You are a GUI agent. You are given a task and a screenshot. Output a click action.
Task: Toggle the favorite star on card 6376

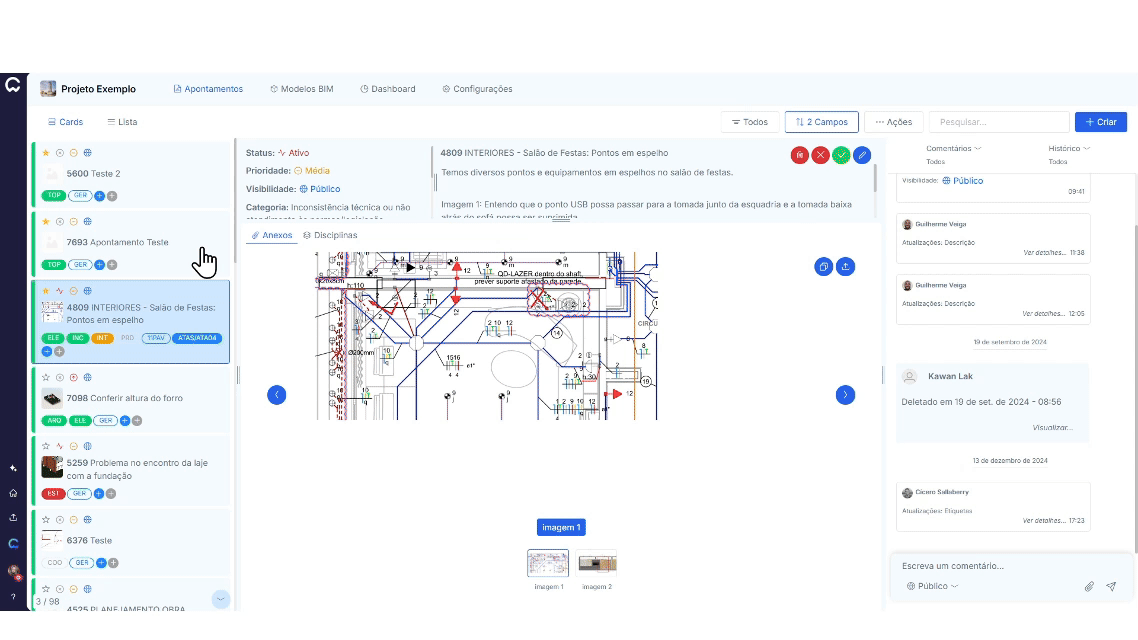click(46, 520)
